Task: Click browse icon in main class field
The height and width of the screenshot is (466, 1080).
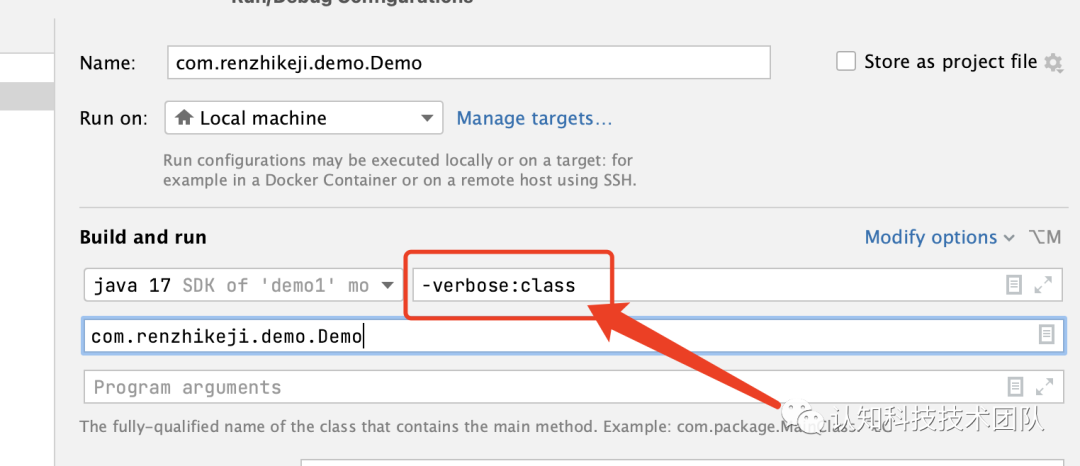Action: click(x=1046, y=336)
